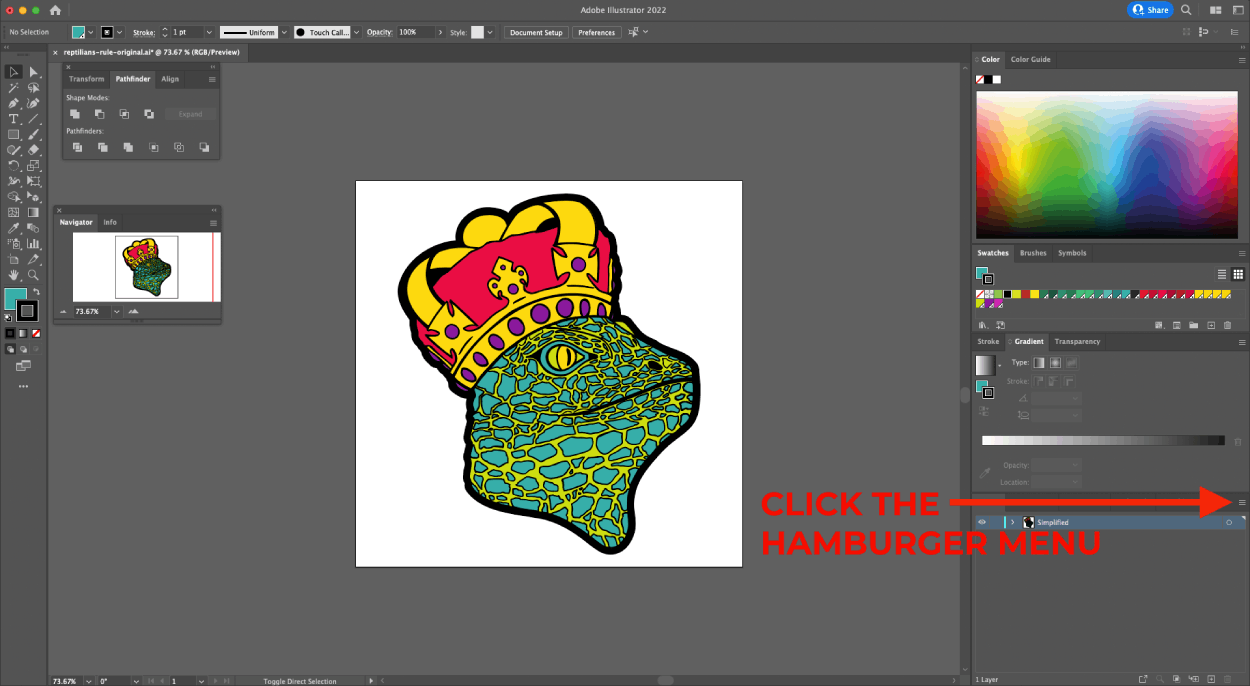Viewport: 1250px width, 686px height.
Task: Open the Brushes panel tab
Action: pos(1033,252)
